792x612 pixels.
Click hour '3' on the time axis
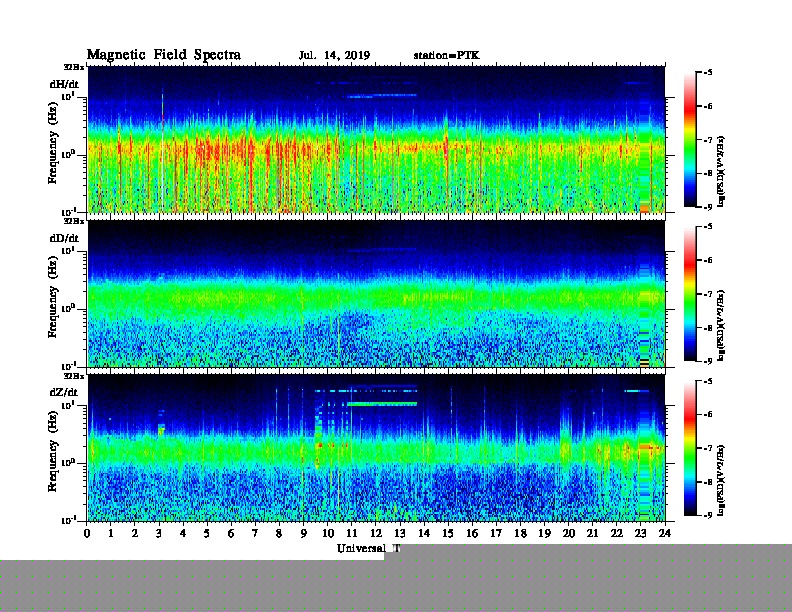[159, 533]
